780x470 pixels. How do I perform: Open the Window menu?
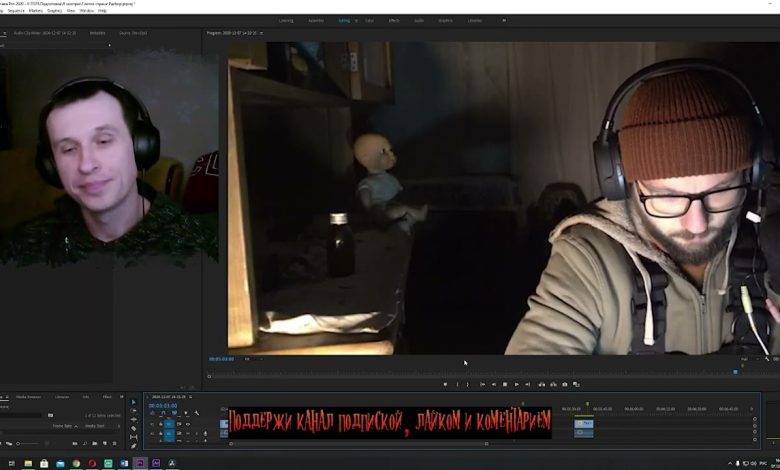click(87, 10)
